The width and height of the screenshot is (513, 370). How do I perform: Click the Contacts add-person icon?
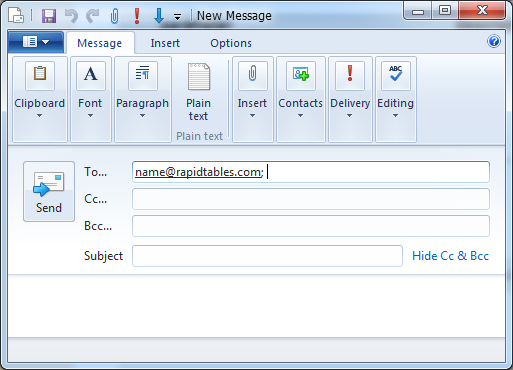coord(301,76)
